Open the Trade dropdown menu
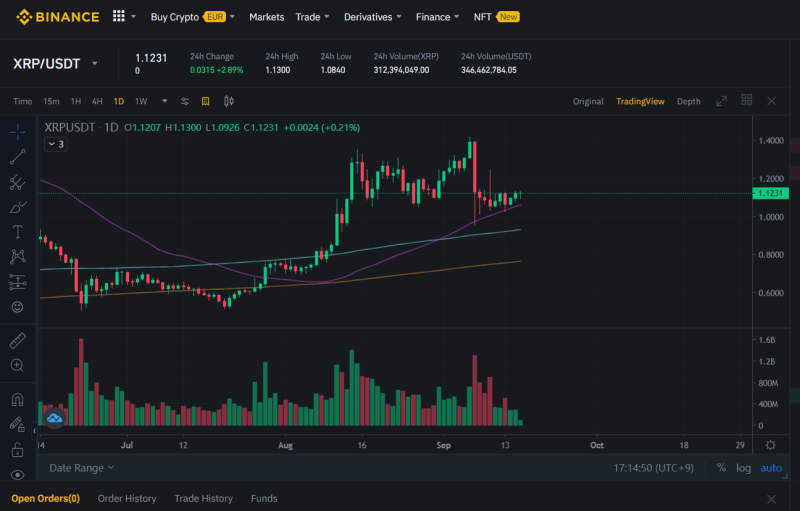800x511 pixels. coord(312,17)
